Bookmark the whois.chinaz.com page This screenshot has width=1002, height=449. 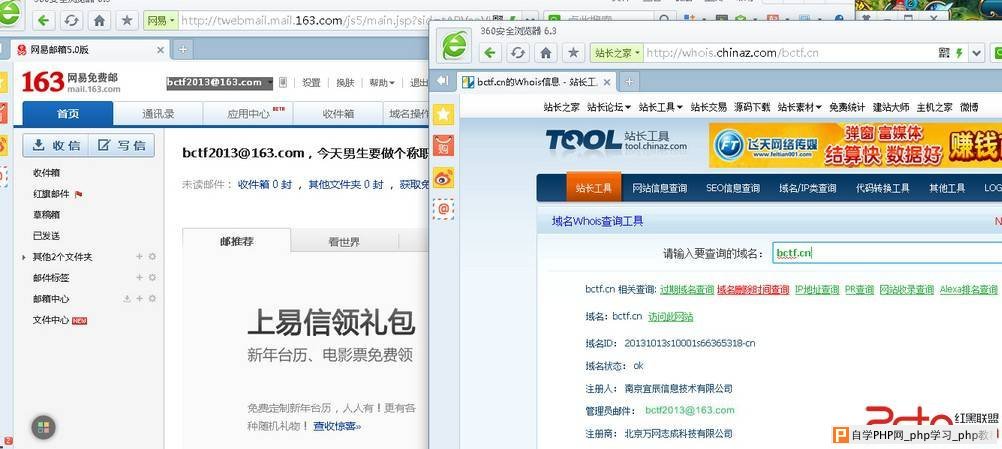pos(574,52)
